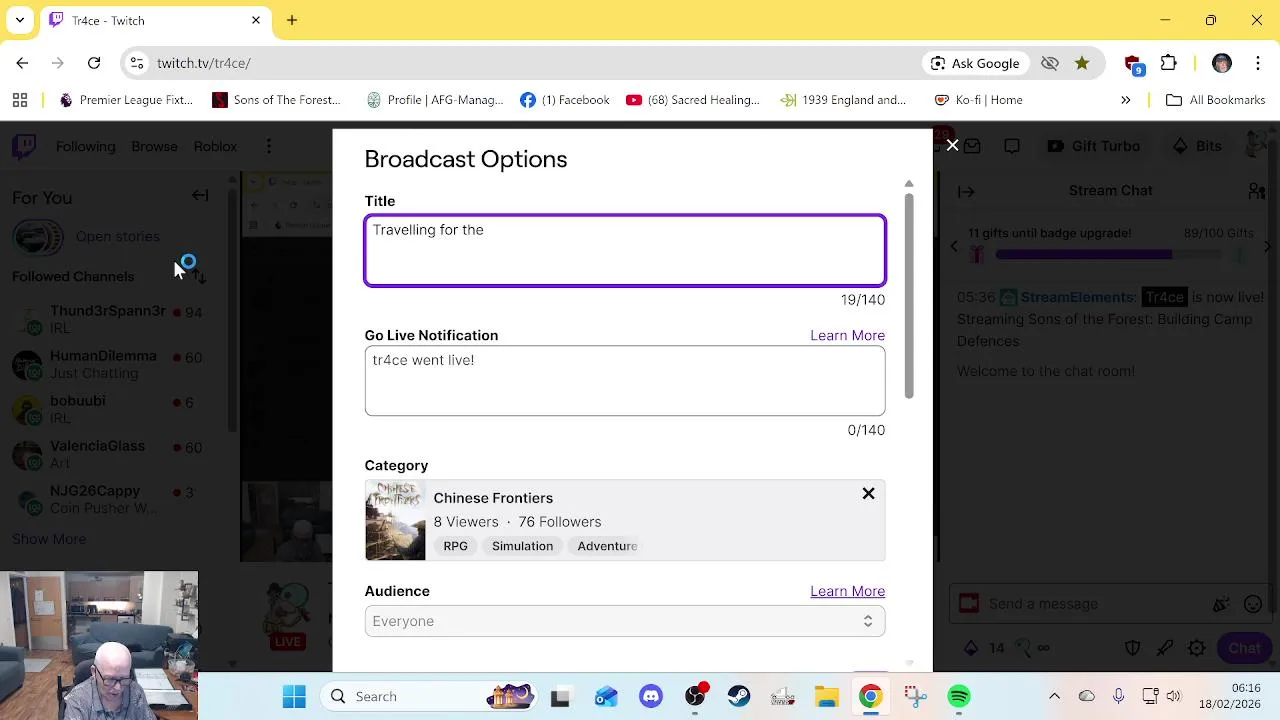
Task: Bookmark star in the address bar
Action: (1082, 63)
